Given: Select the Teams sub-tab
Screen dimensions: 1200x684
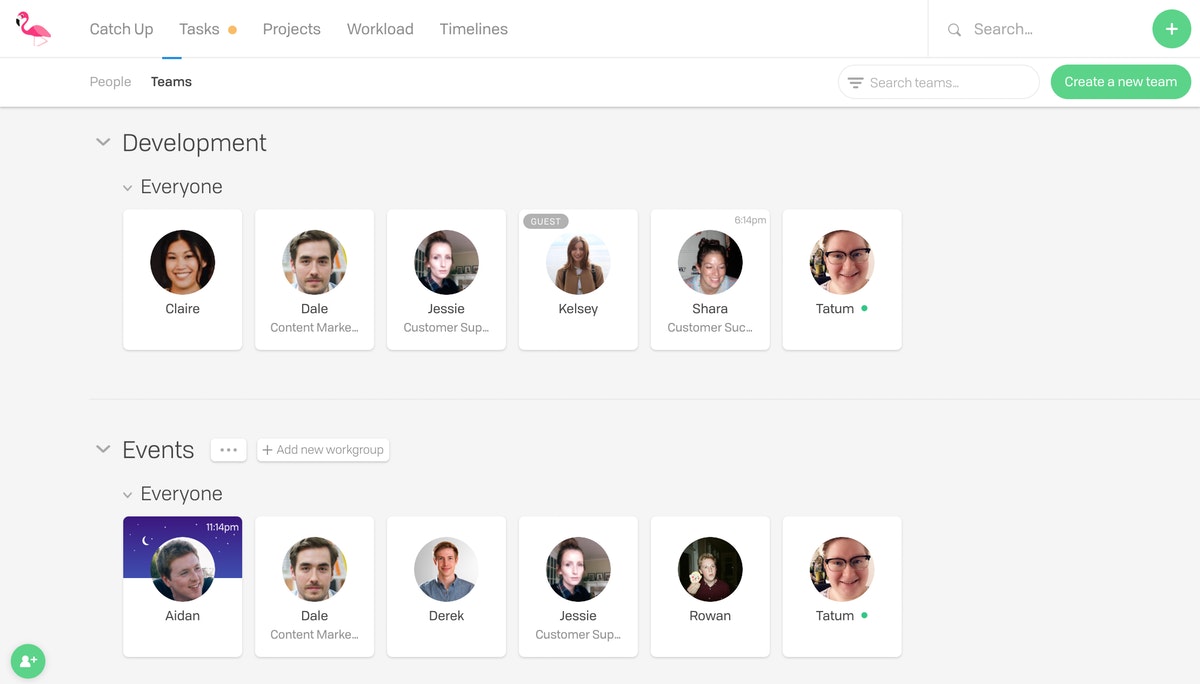Looking at the screenshot, I should point(171,82).
